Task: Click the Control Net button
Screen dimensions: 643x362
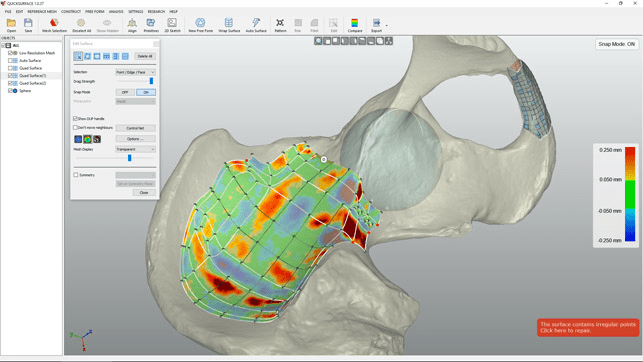Action: (135, 128)
